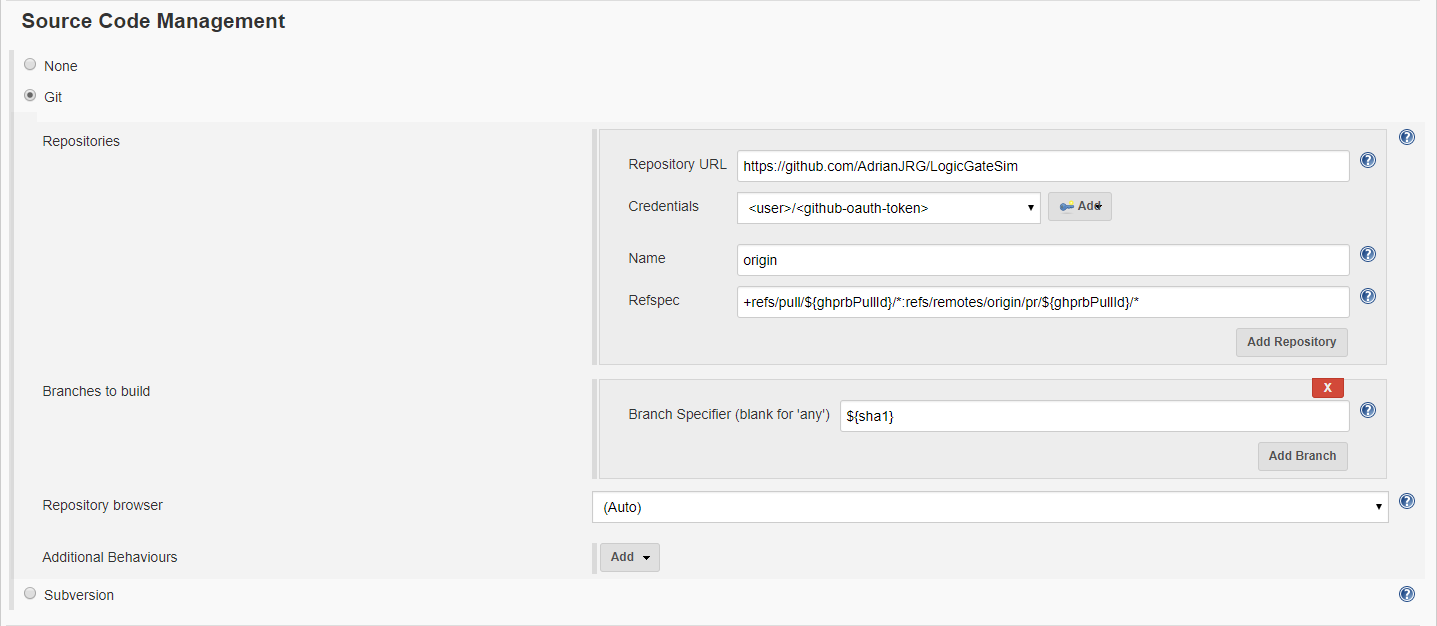Click the Add Branch button
Image resolution: width=1437 pixels, height=626 pixels.
coord(1302,456)
